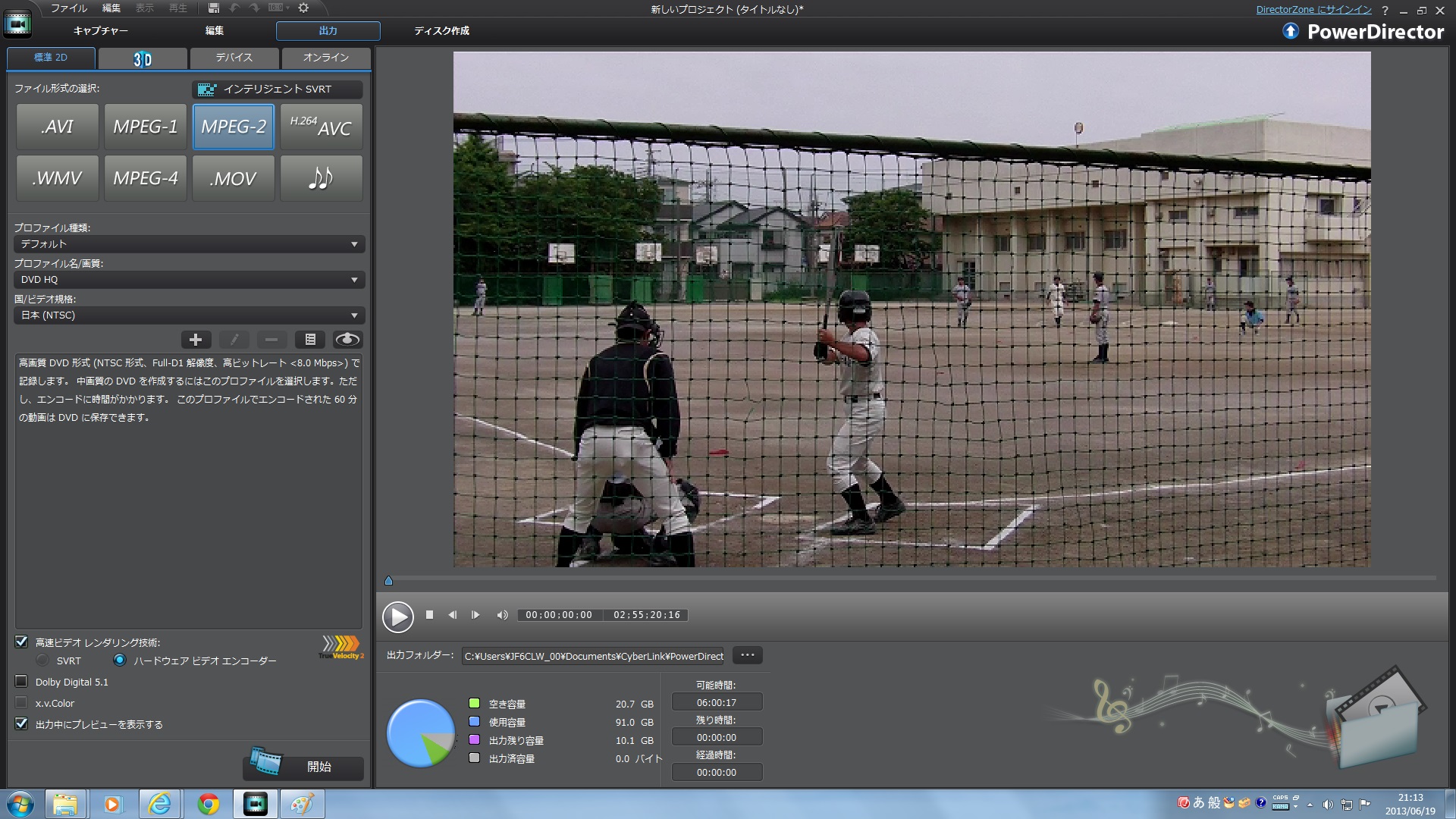Open the DVD HQ profile quality dropdown
The image size is (1456, 819).
189,280
